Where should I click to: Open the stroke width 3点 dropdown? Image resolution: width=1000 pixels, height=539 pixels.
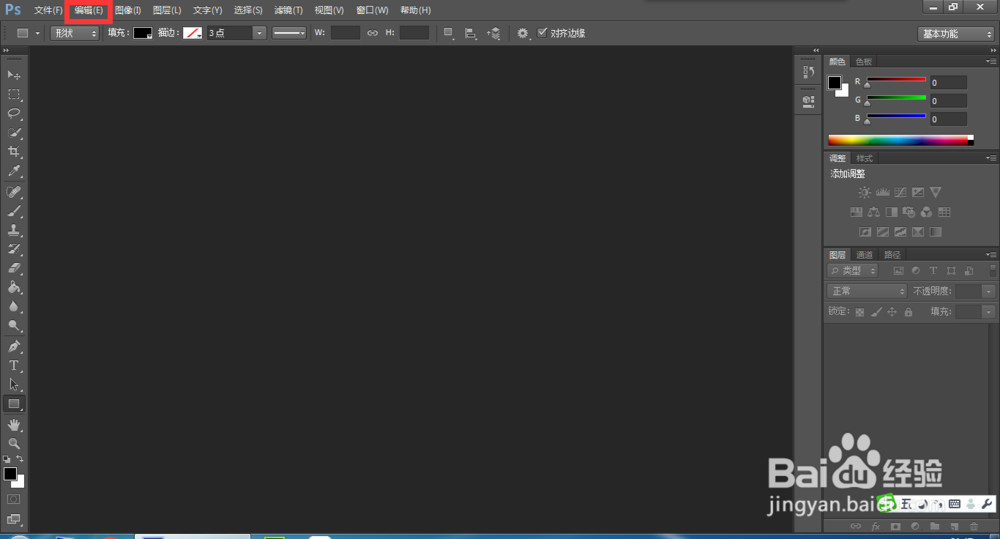[x=259, y=33]
